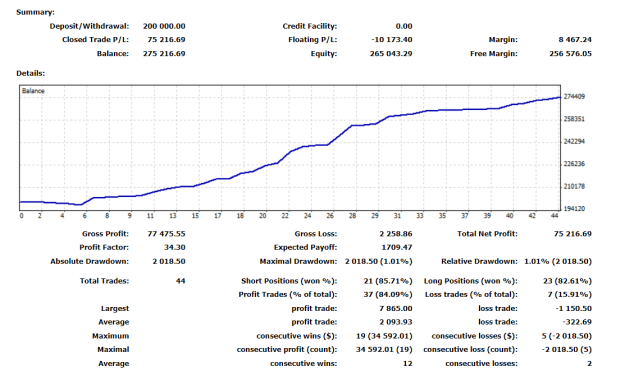Click the Profit Factor value 34.30
Screen dimensions: 625x371
pos(175,247)
